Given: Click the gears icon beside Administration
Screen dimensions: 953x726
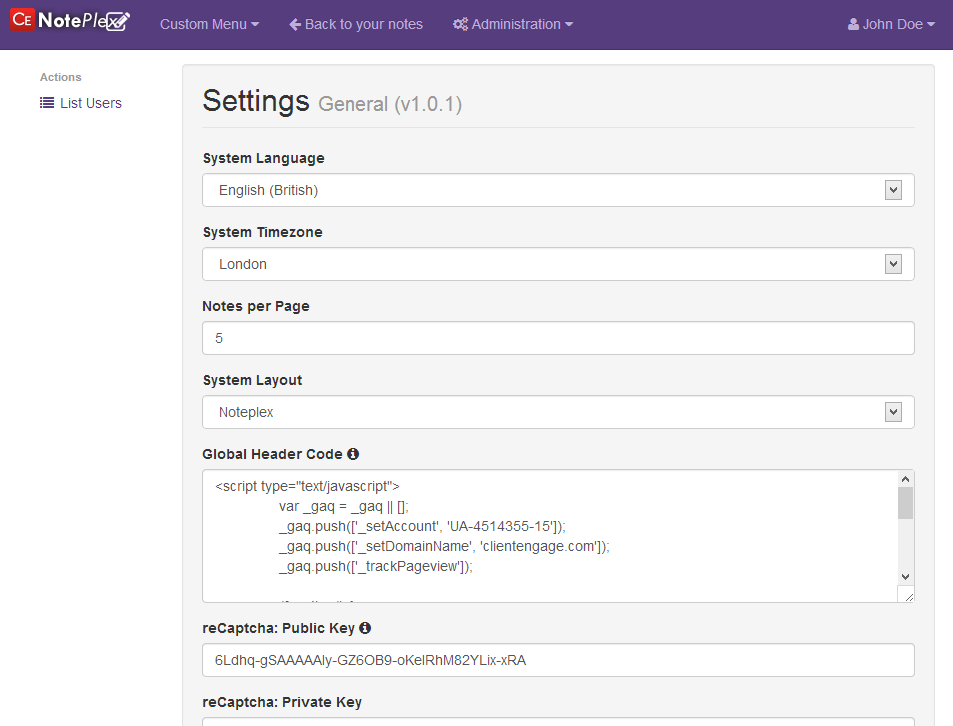Looking at the screenshot, I should (x=460, y=24).
